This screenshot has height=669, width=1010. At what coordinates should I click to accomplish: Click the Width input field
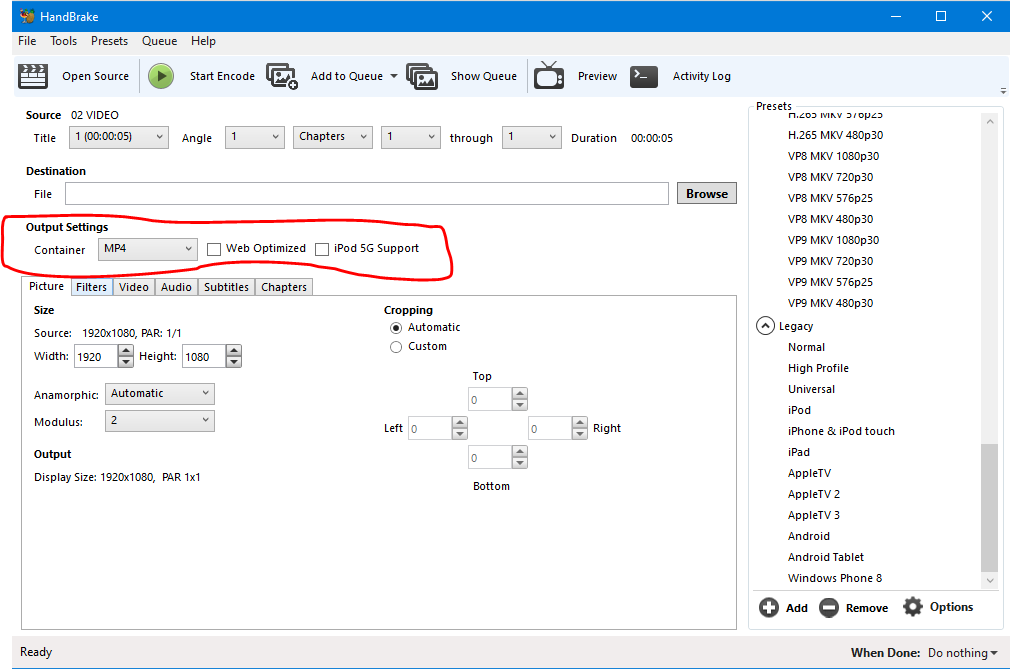point(97,357)
